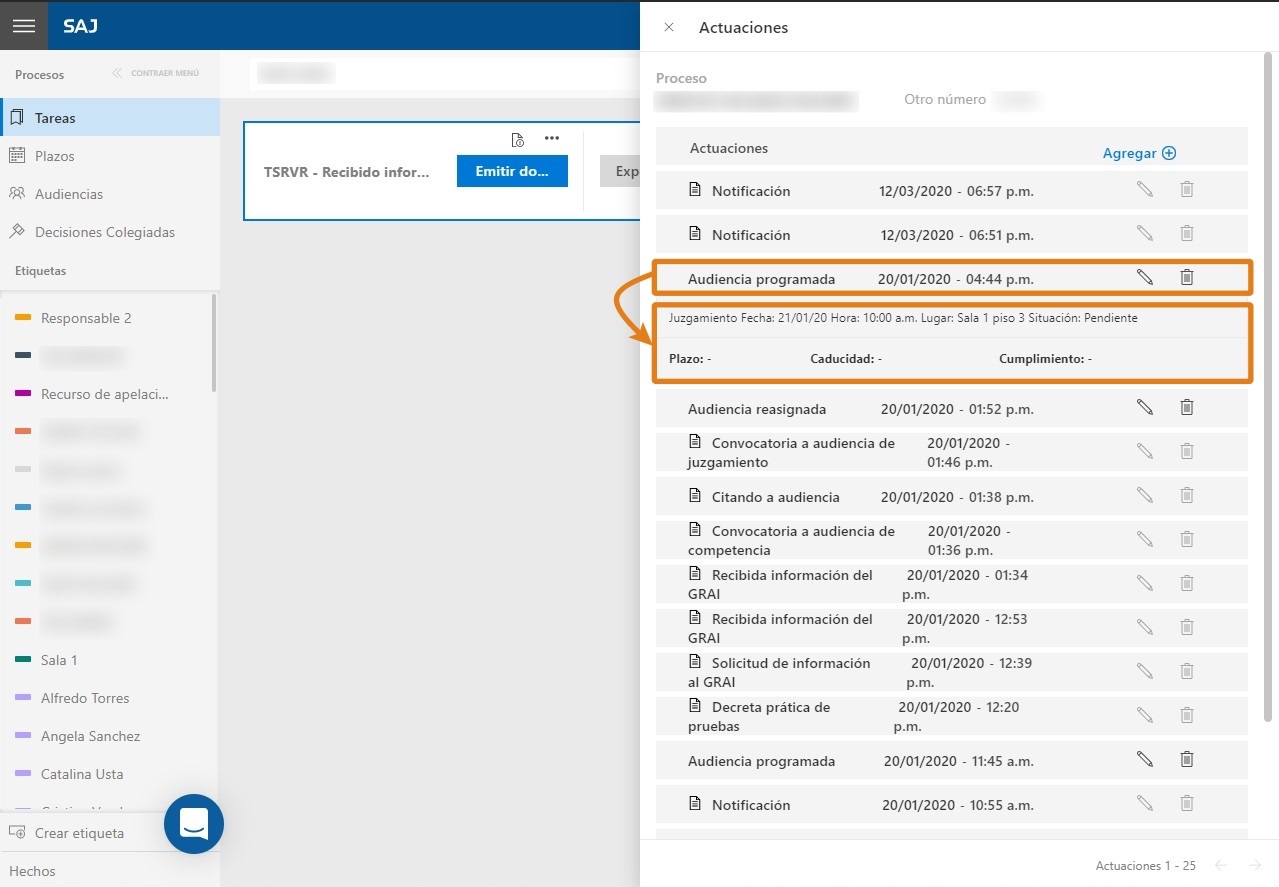Click the Emitir do... button
The width and height of the screenshot is (1279, 887).
coord(512,171)
